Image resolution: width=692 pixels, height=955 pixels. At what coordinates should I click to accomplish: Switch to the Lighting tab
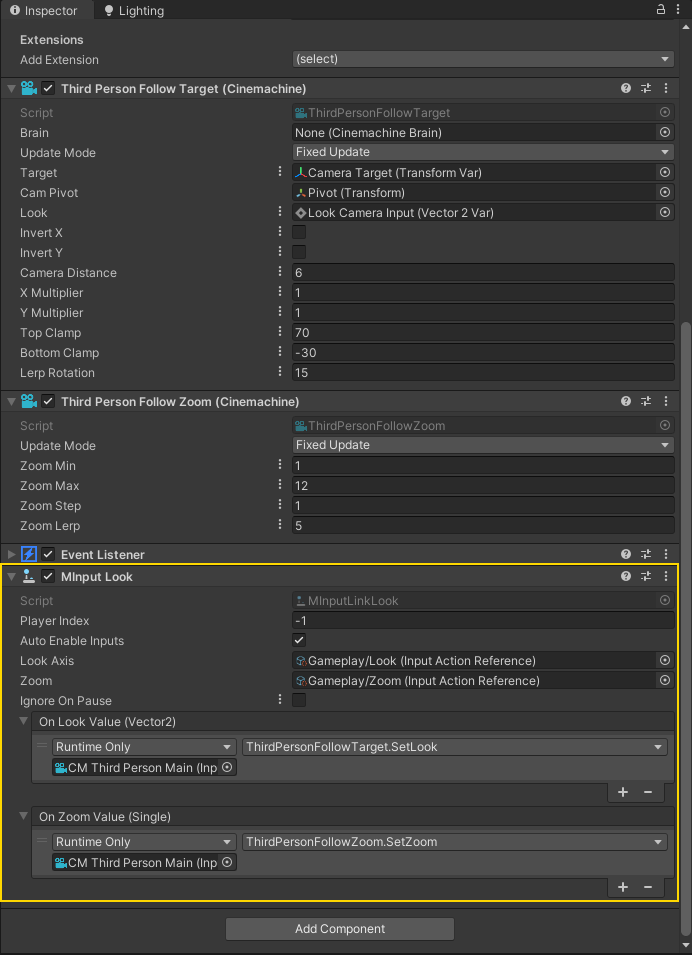(133, 11)
